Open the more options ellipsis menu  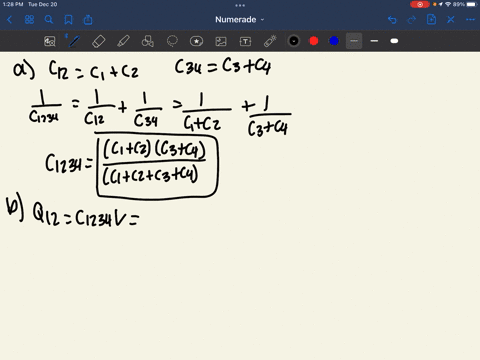(x=470, y=20)
